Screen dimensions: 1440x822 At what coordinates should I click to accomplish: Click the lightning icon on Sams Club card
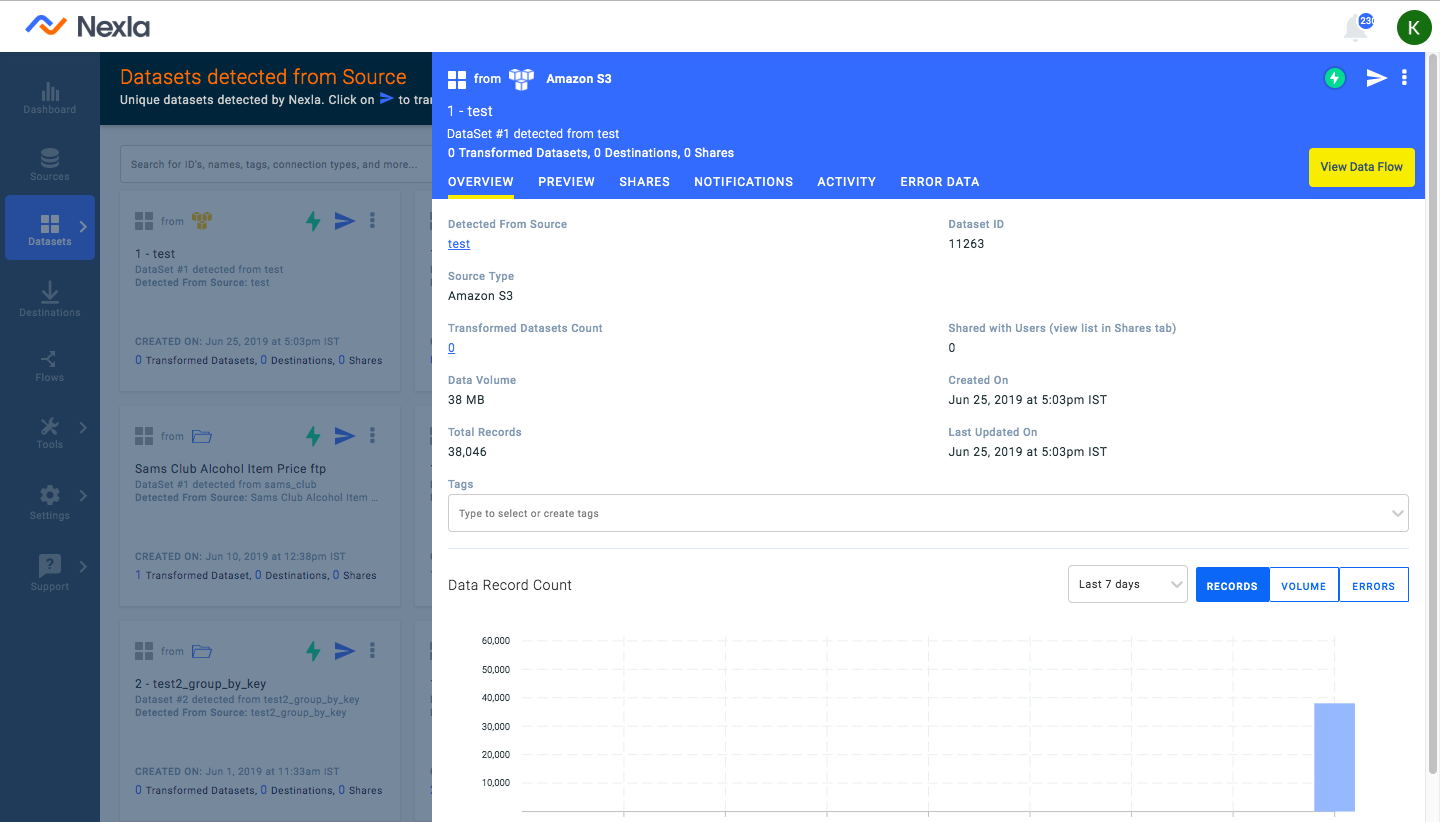313,436
